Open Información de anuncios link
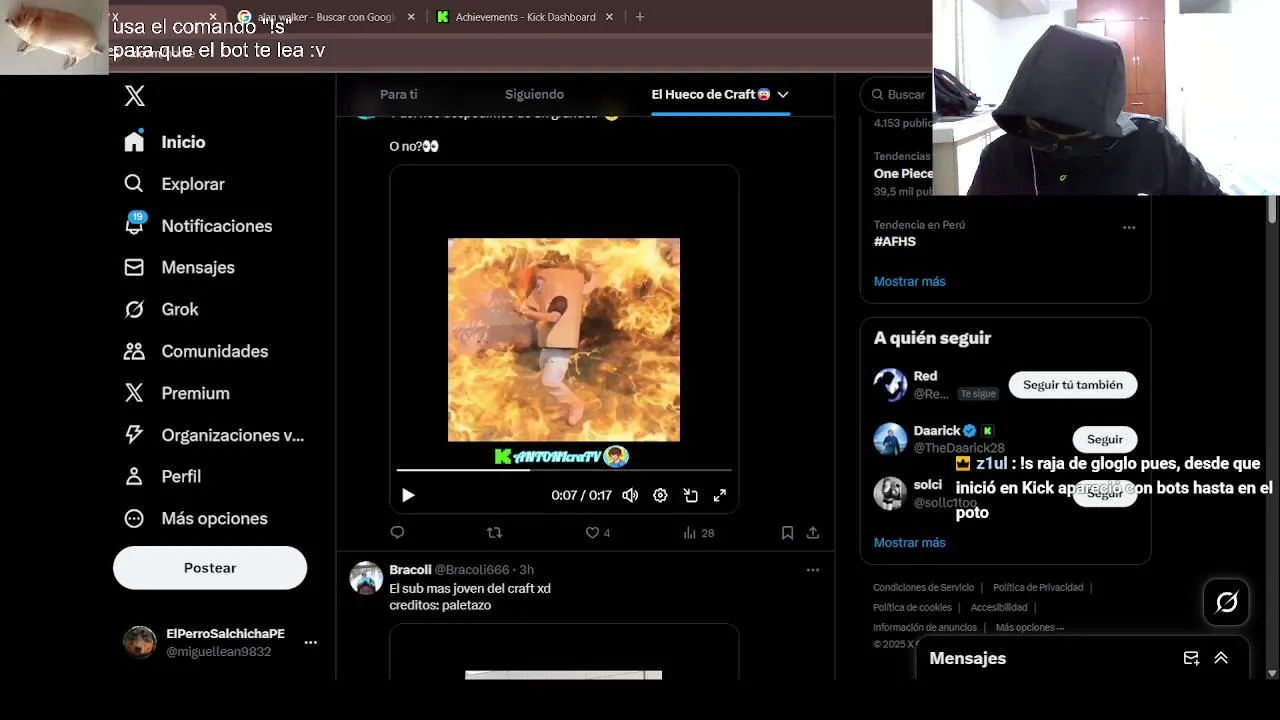Screen dimensions: 1280x720 click(925, 627)
